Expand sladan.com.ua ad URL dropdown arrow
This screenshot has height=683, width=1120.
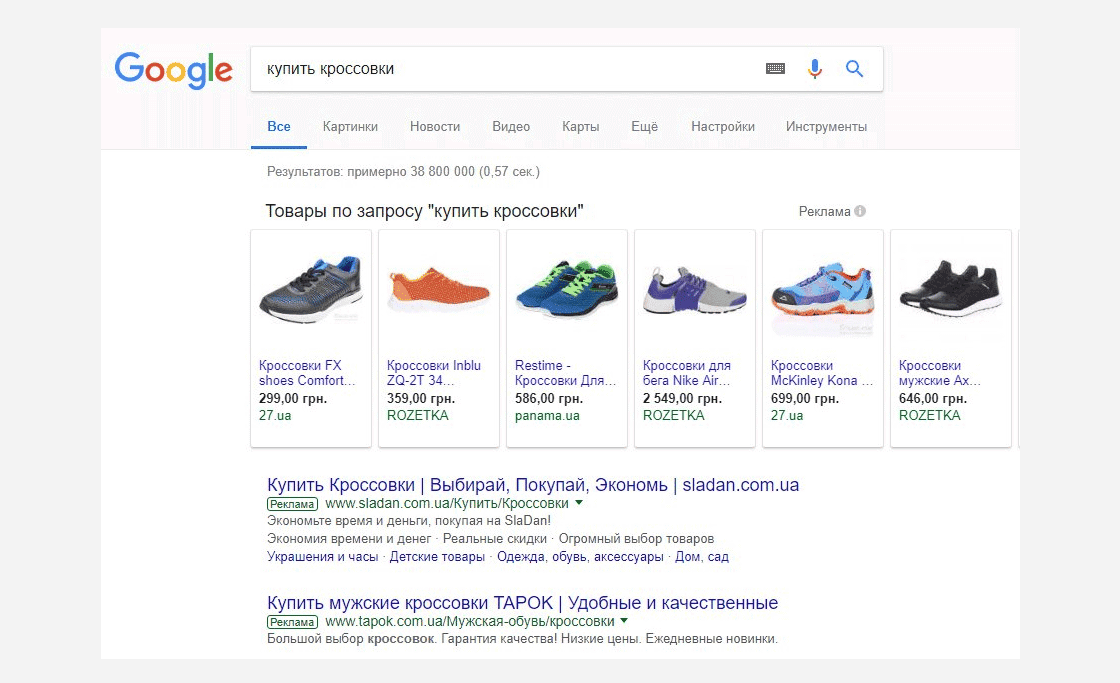coord(579,502)
